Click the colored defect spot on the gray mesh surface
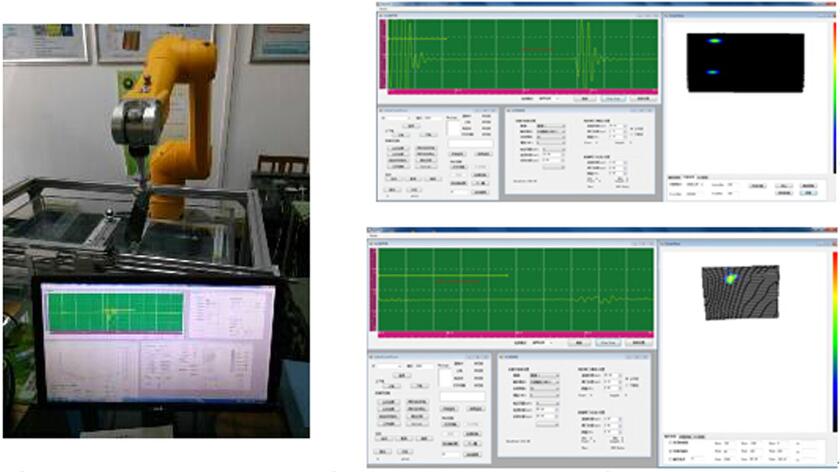840x472 pixels. click(x=731, y=276)
